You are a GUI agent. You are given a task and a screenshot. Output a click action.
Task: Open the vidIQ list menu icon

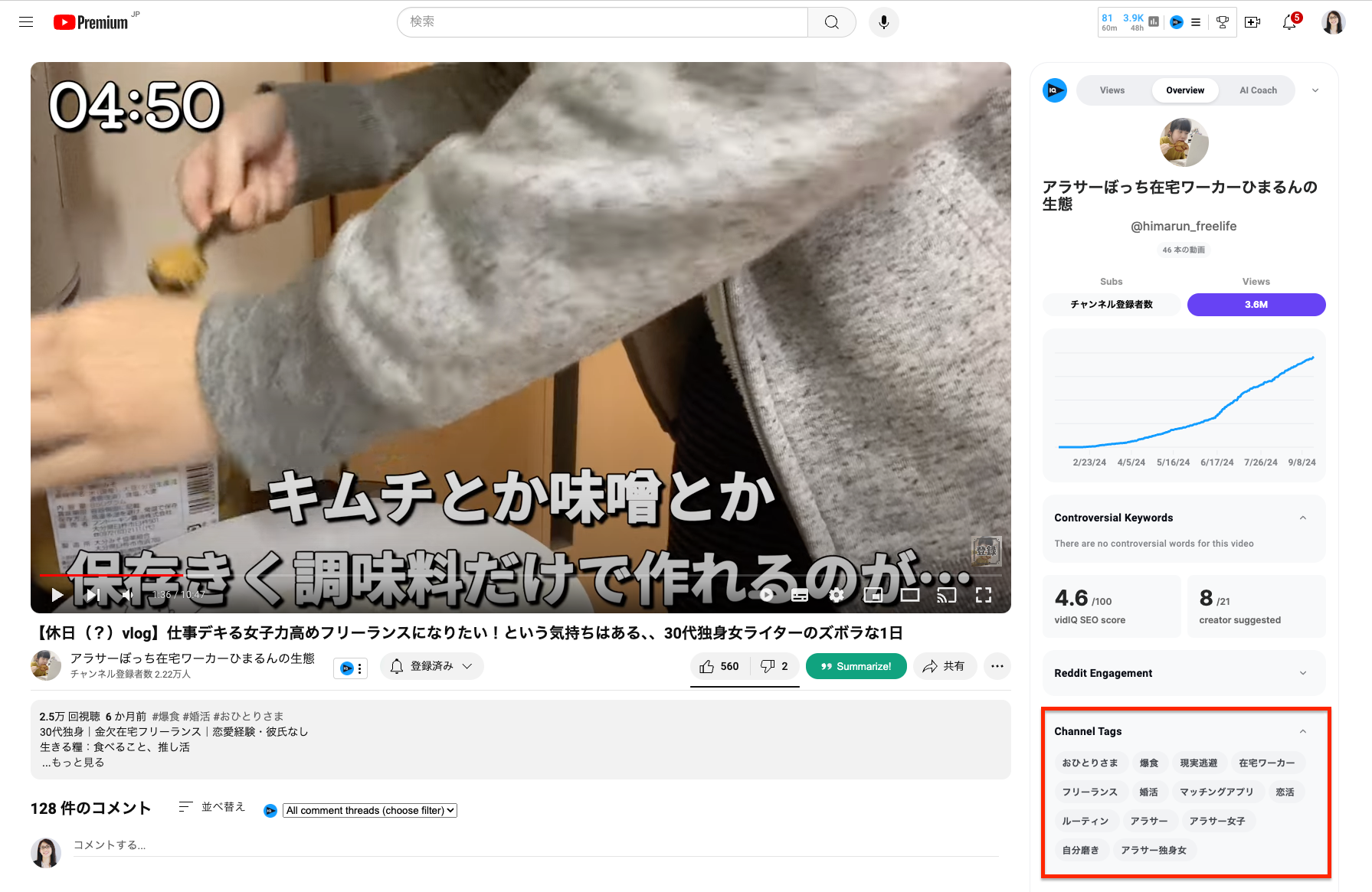[1196, 22]
